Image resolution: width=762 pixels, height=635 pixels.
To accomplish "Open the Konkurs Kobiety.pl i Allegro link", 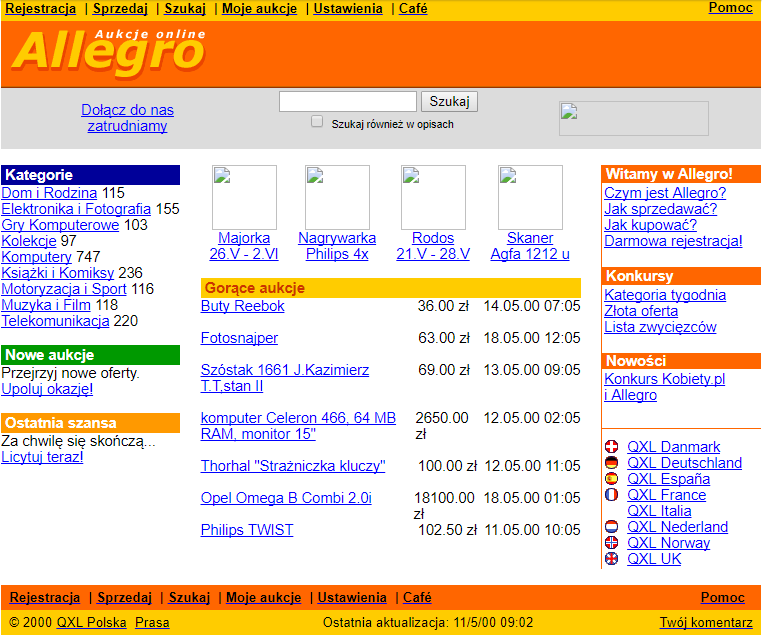I will click(x=665, y=387).
